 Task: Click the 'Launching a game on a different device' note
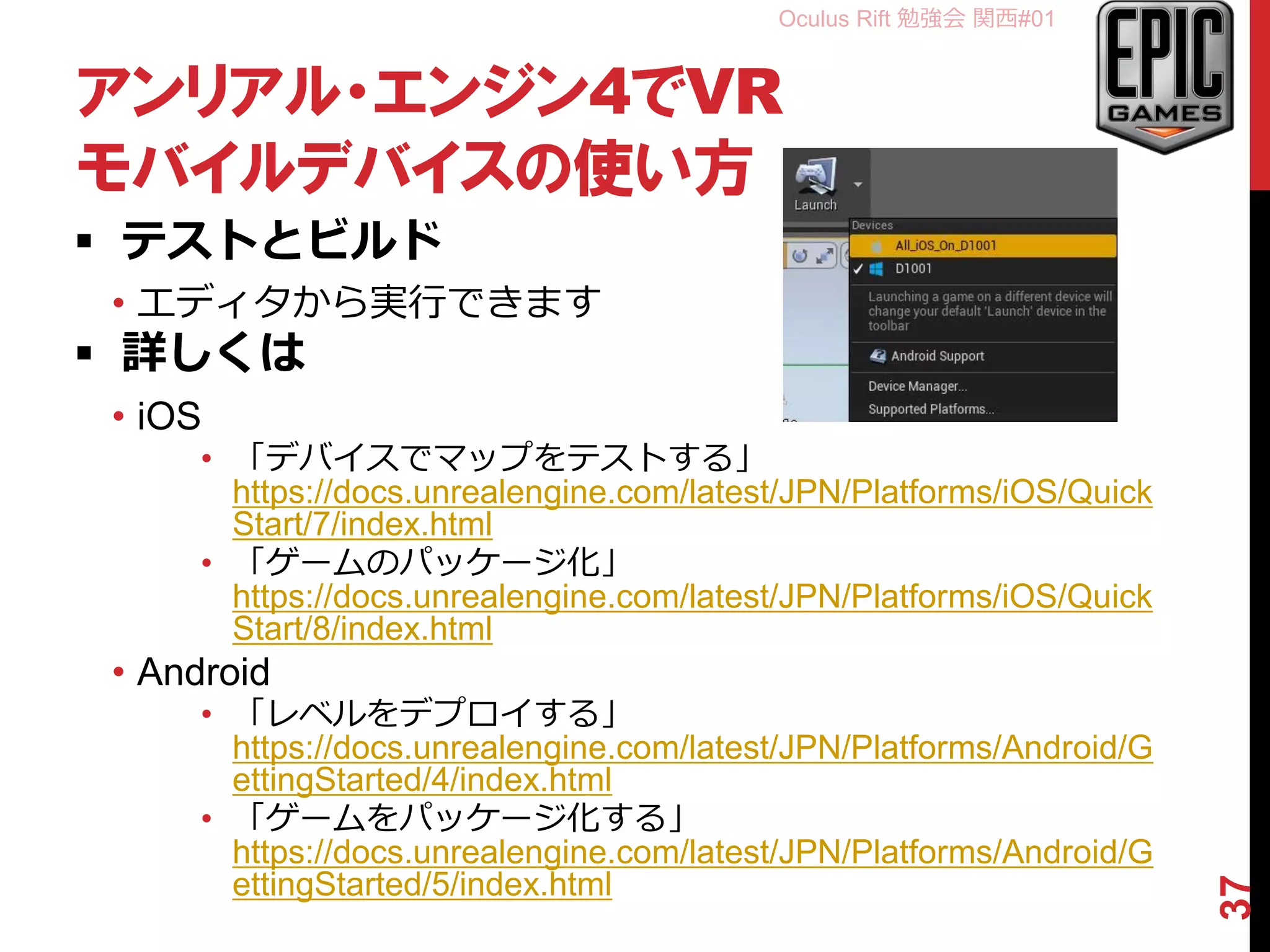pyautogui.click(x=990, y=311)
